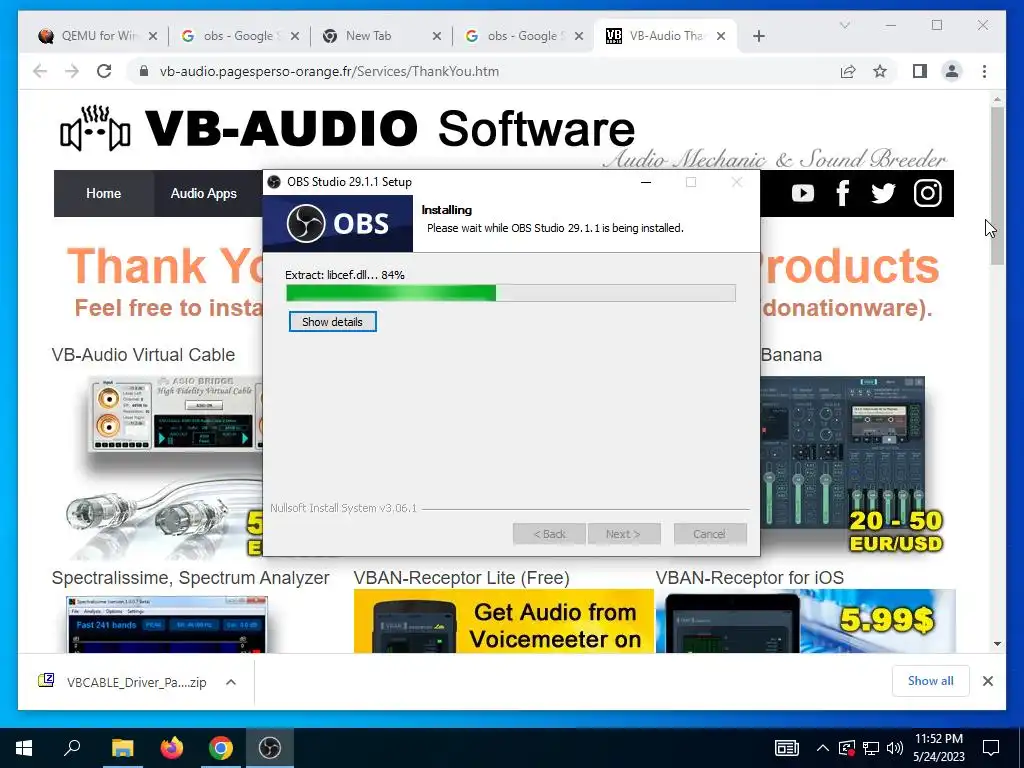Open Windows Start menu

click(24, 748)
